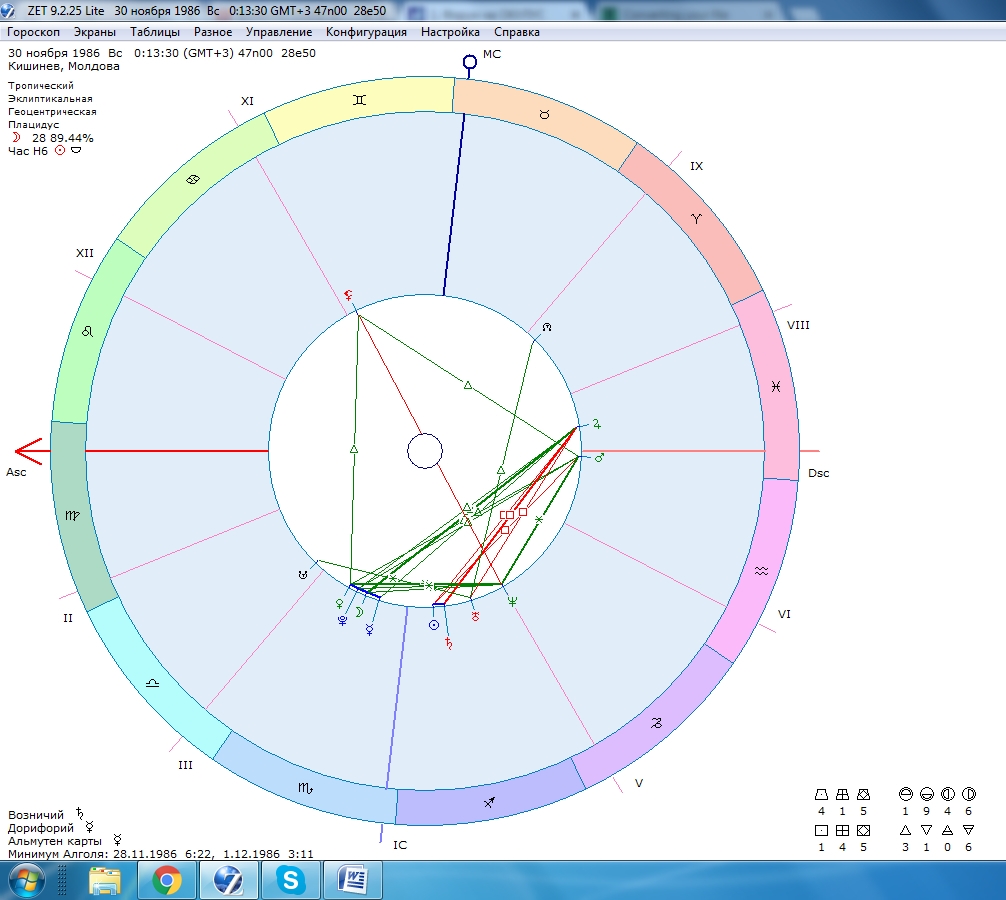Open Google Chrome from the taskbar
1006x900 pixels.
click(166, 880)
